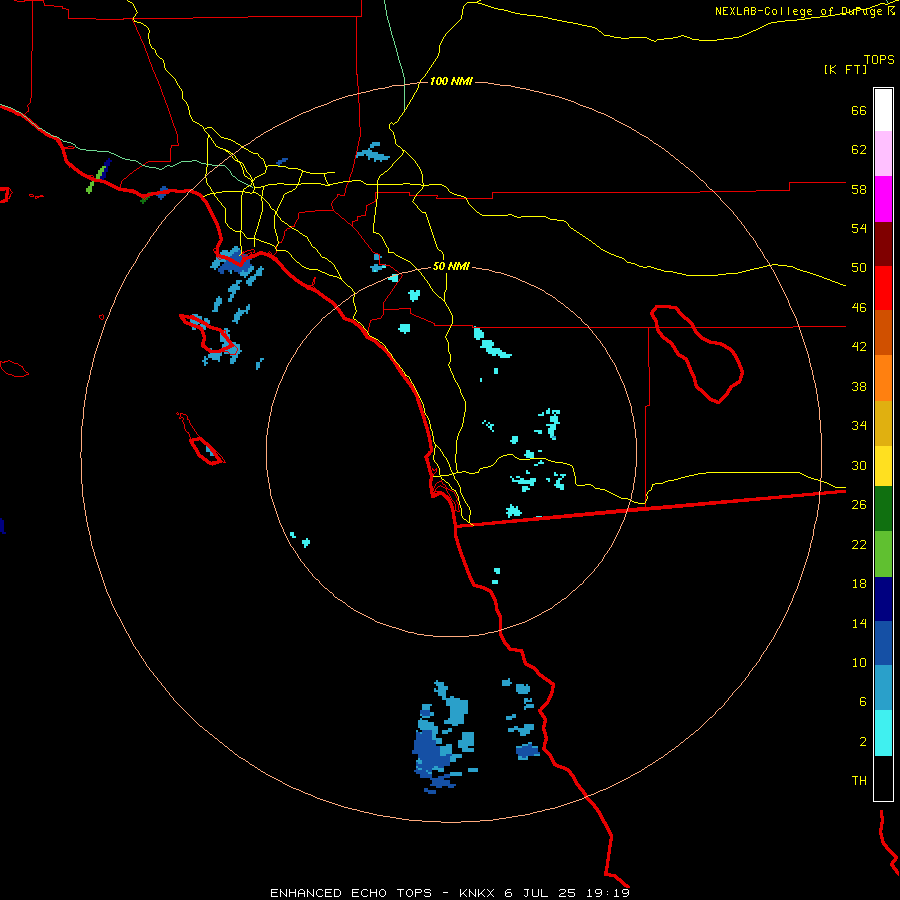Click the 10 legend value
The height and width of the screenshot is (900, 900).
(x=859, y=662)
